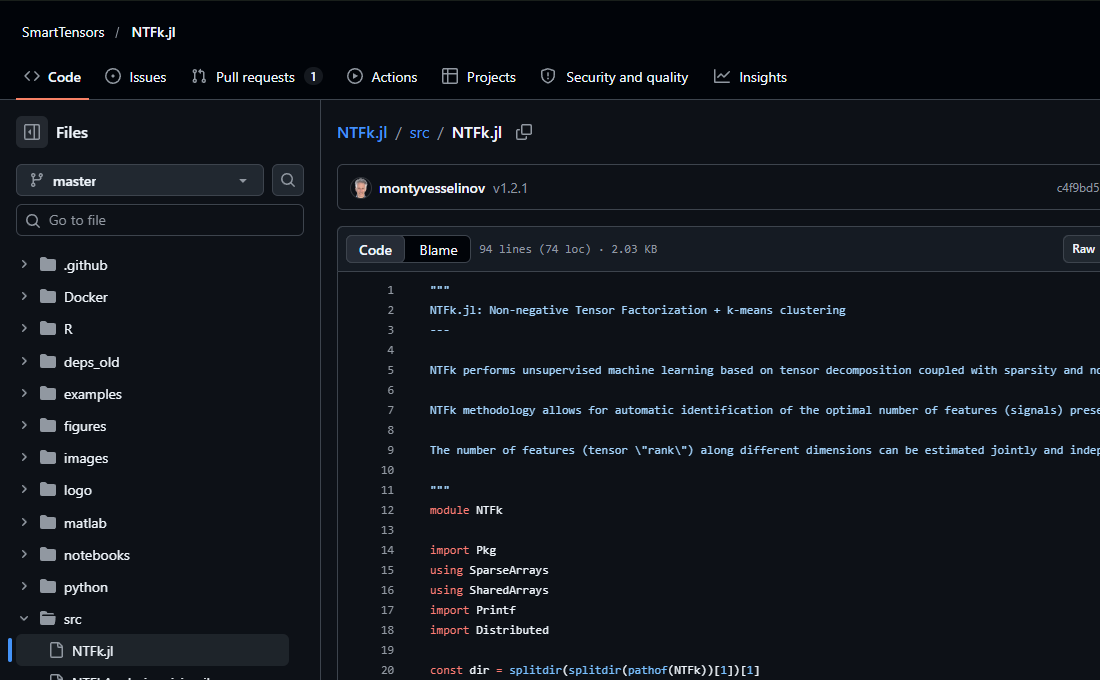Open the matlab folder icon
The width and height of the screenshot is (1100, 680).
click(x=48, y=523)
